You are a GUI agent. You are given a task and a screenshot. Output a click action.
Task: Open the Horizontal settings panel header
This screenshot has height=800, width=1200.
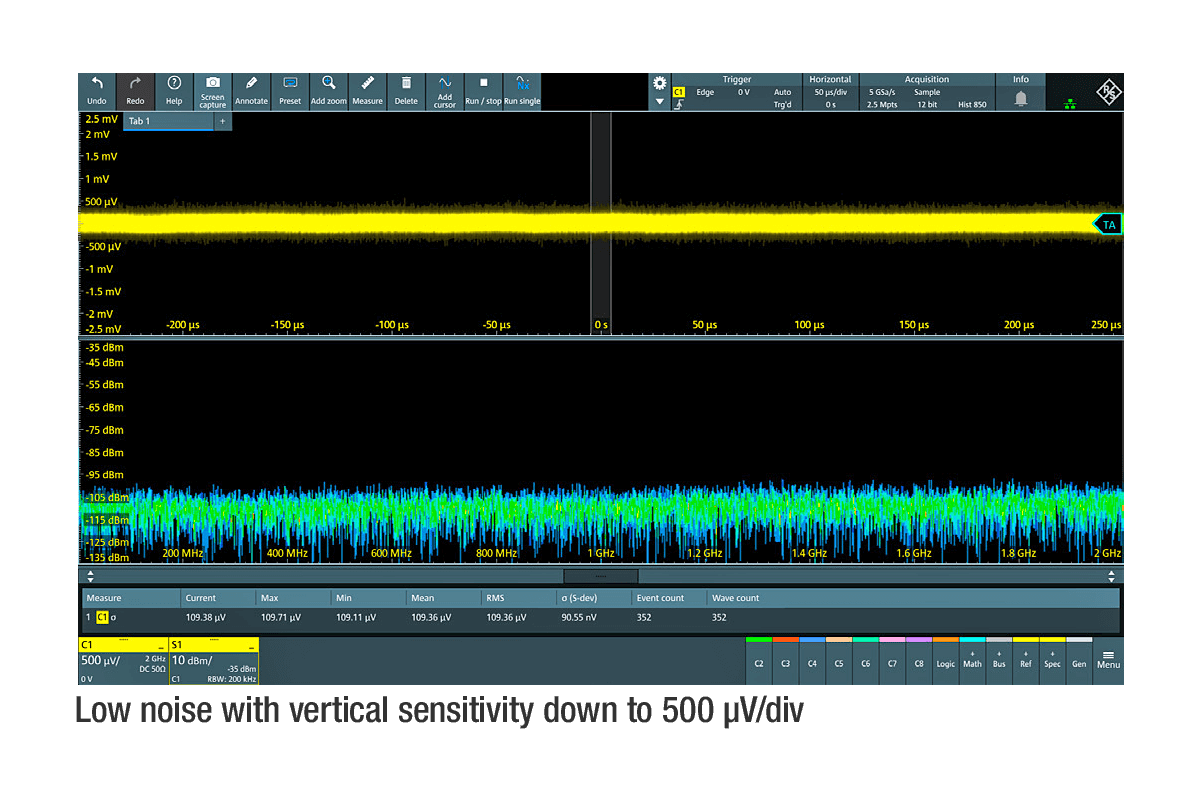(x=830, y=80)
